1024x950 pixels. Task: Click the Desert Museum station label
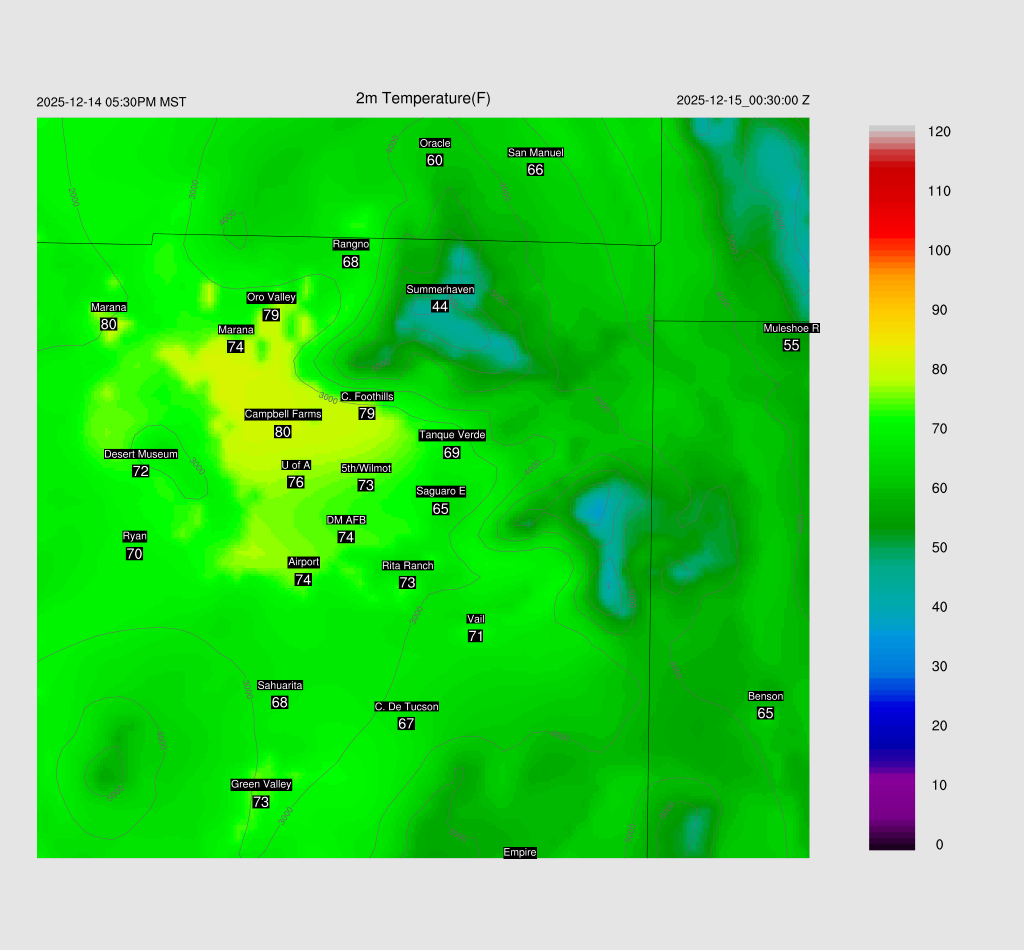pos(141,454)
